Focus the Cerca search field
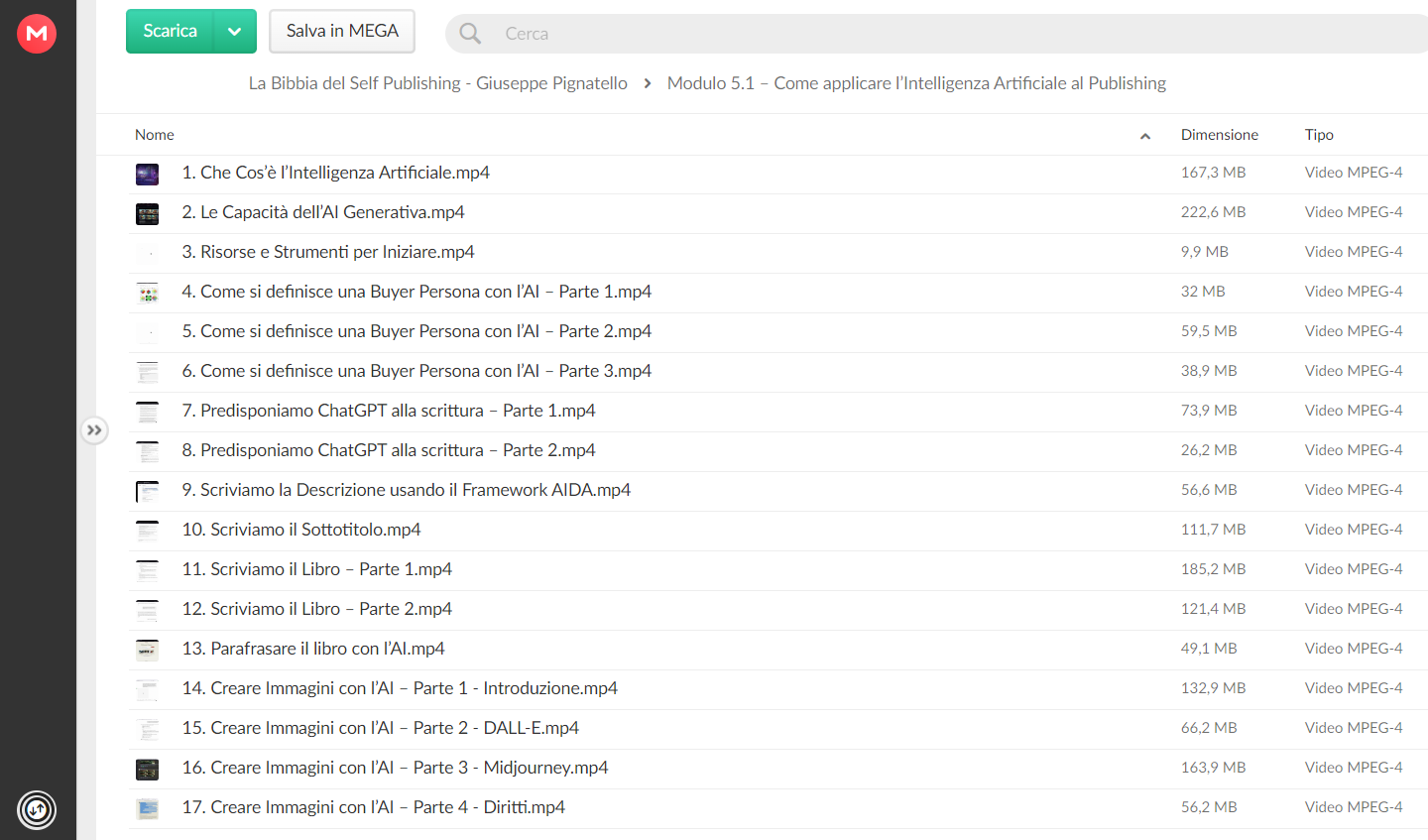This screenshot has width=1428, height=840. click(x=952, y=34)
